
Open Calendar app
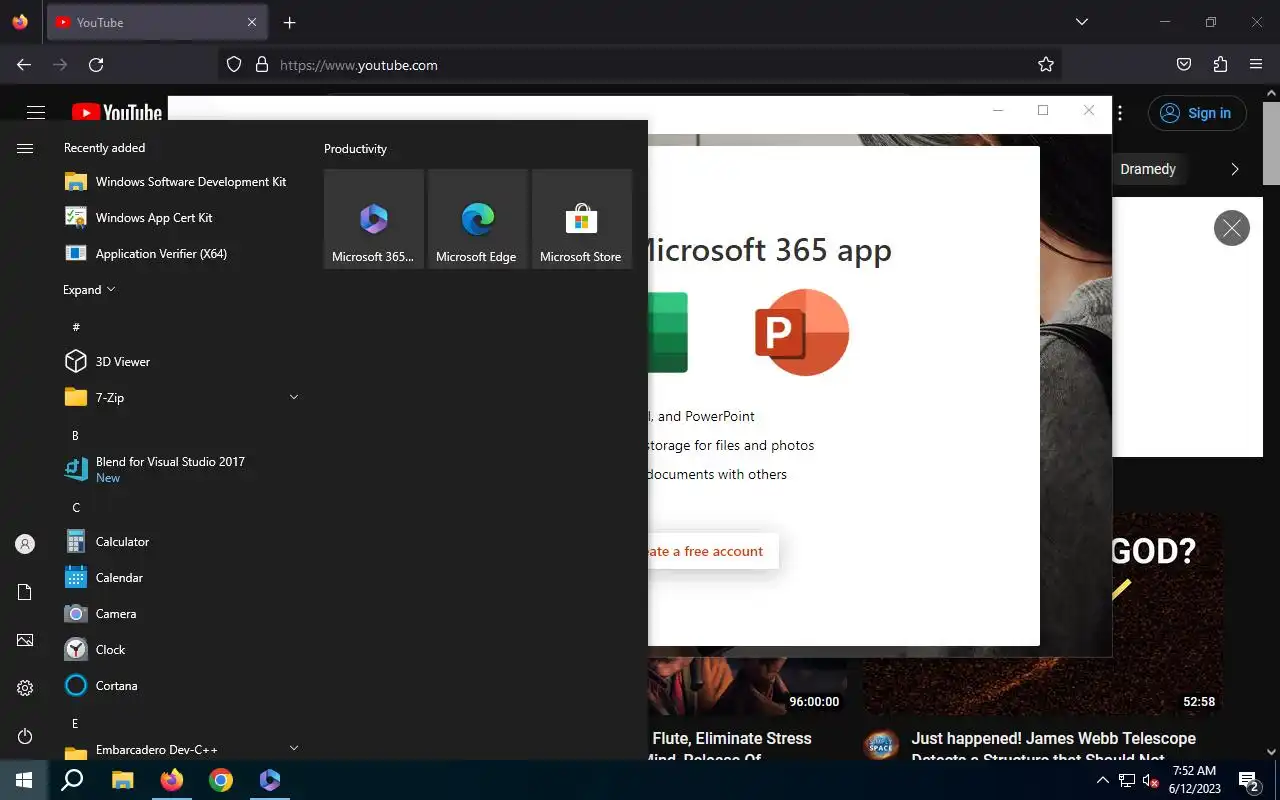click(180, 578)
